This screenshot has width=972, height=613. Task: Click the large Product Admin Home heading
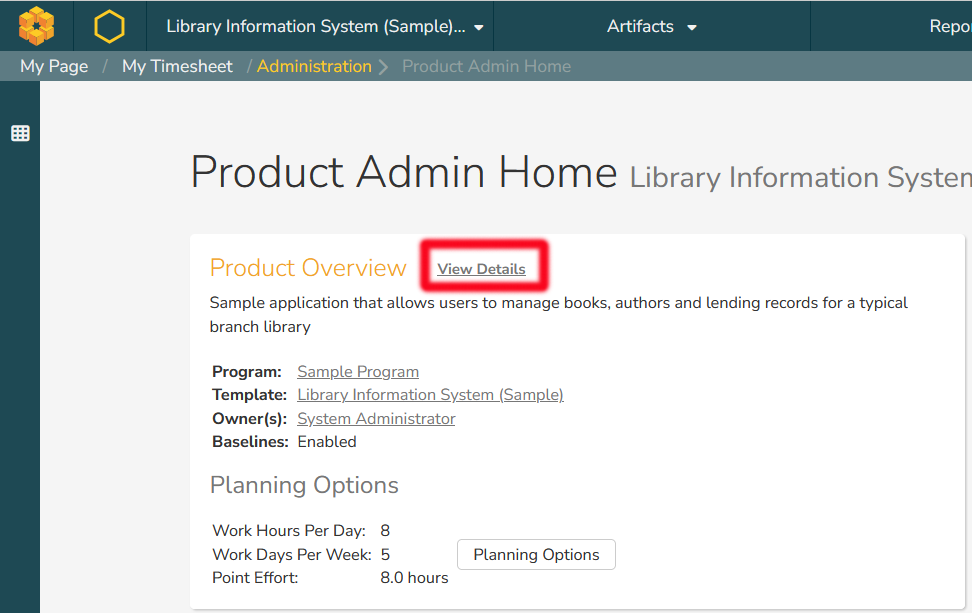(403, 173)
